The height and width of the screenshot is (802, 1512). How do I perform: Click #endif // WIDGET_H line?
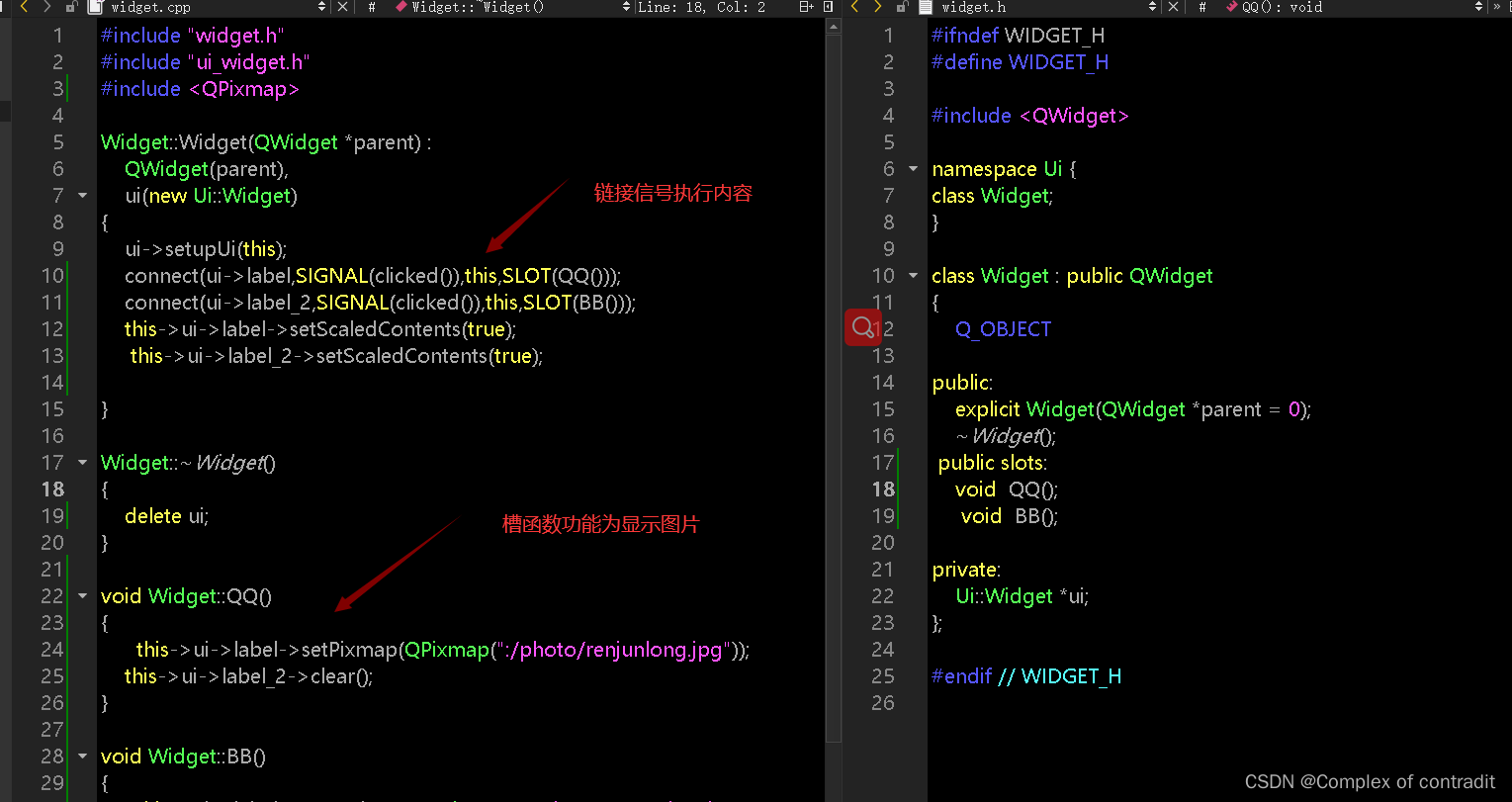click(x=1026, y=675)
